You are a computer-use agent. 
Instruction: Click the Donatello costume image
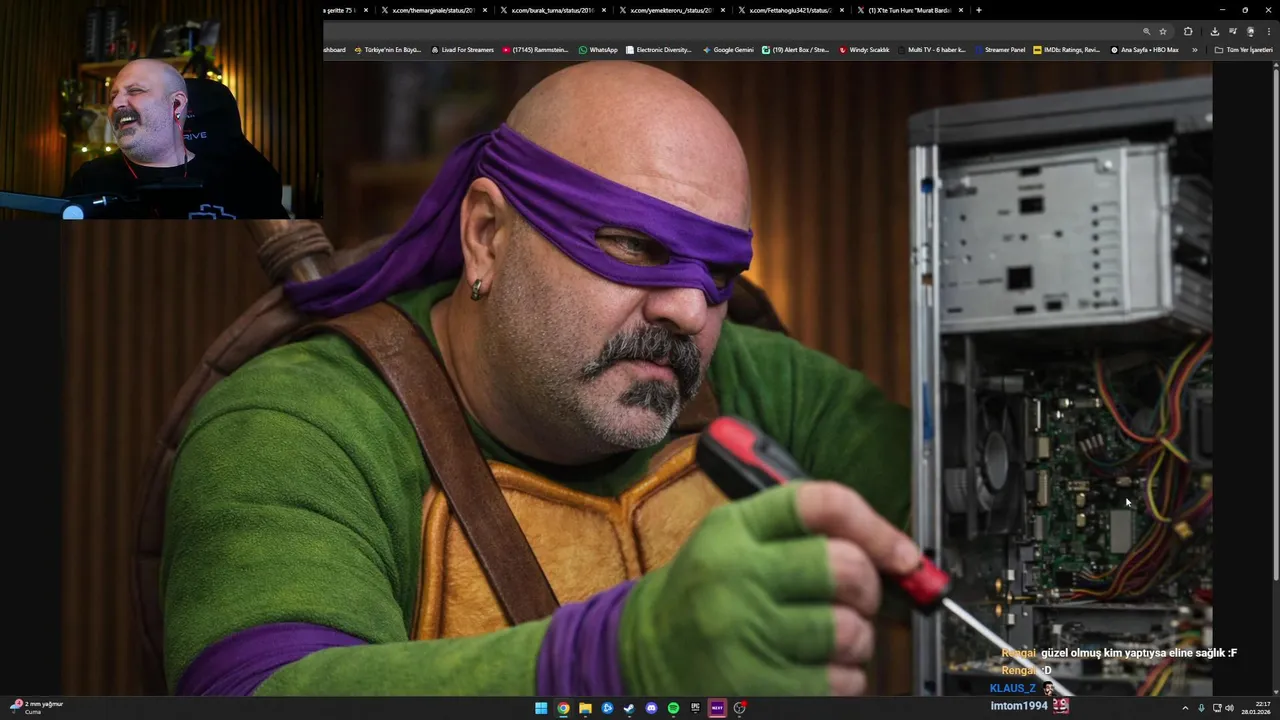click(x=636, y=378)
